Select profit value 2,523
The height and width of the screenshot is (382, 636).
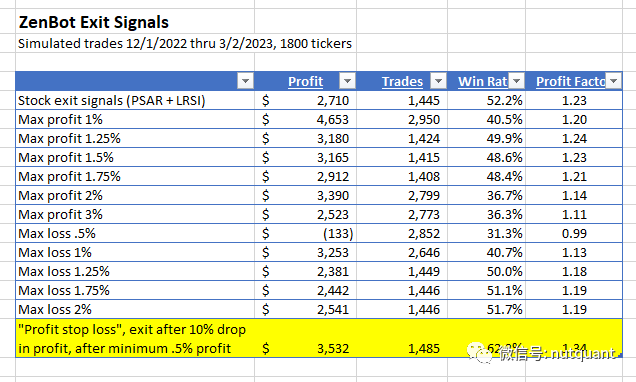(x=333, y=215)
